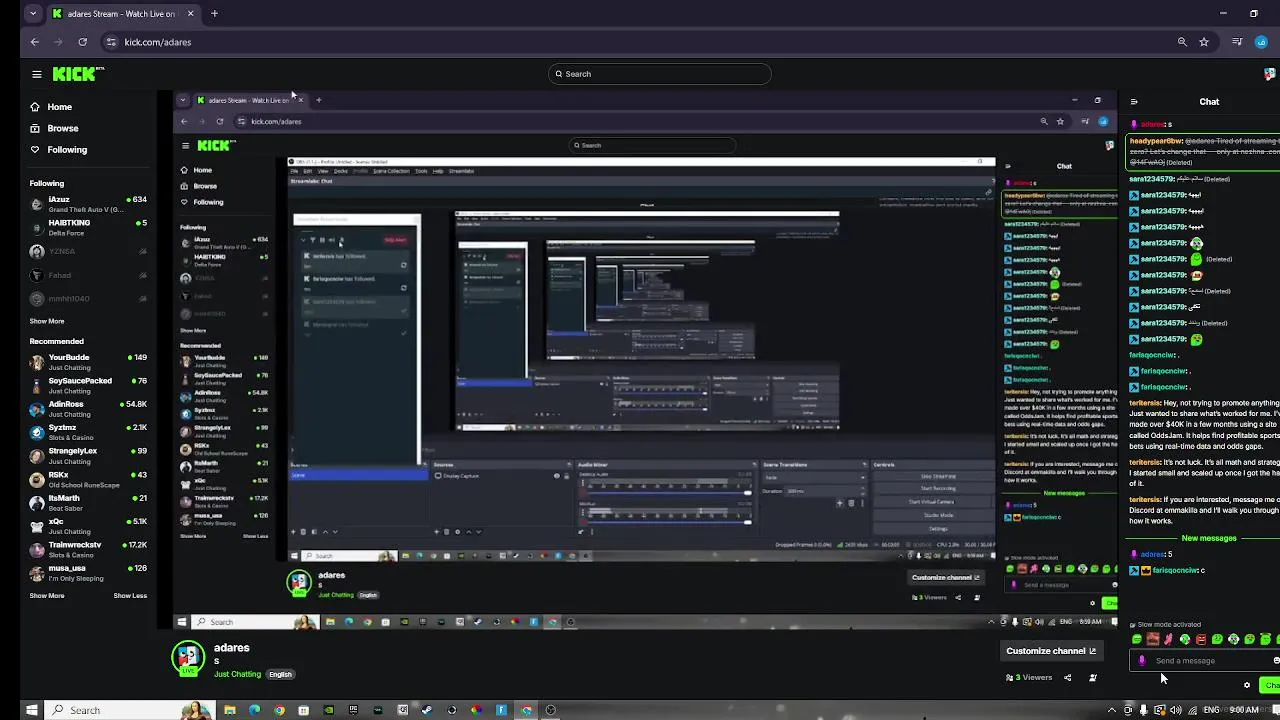Open ENG language indicator in tray
1280x720 pixels.
(1211, 710)
